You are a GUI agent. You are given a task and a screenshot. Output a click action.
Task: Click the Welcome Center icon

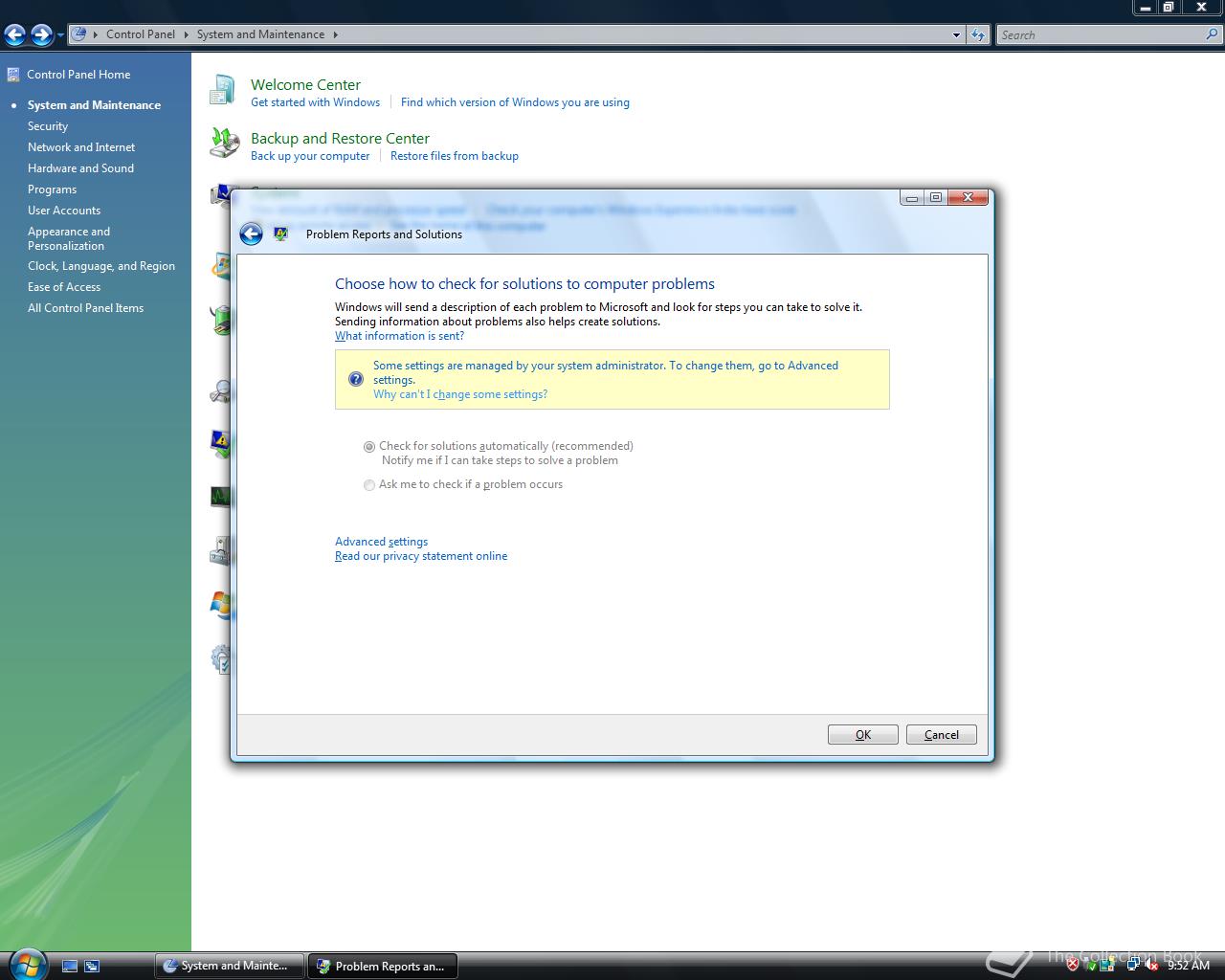(223, 90)
